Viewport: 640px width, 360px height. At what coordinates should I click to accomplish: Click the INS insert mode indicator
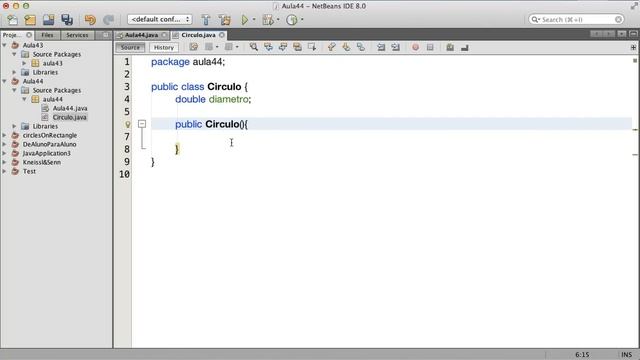coord(627,354)
